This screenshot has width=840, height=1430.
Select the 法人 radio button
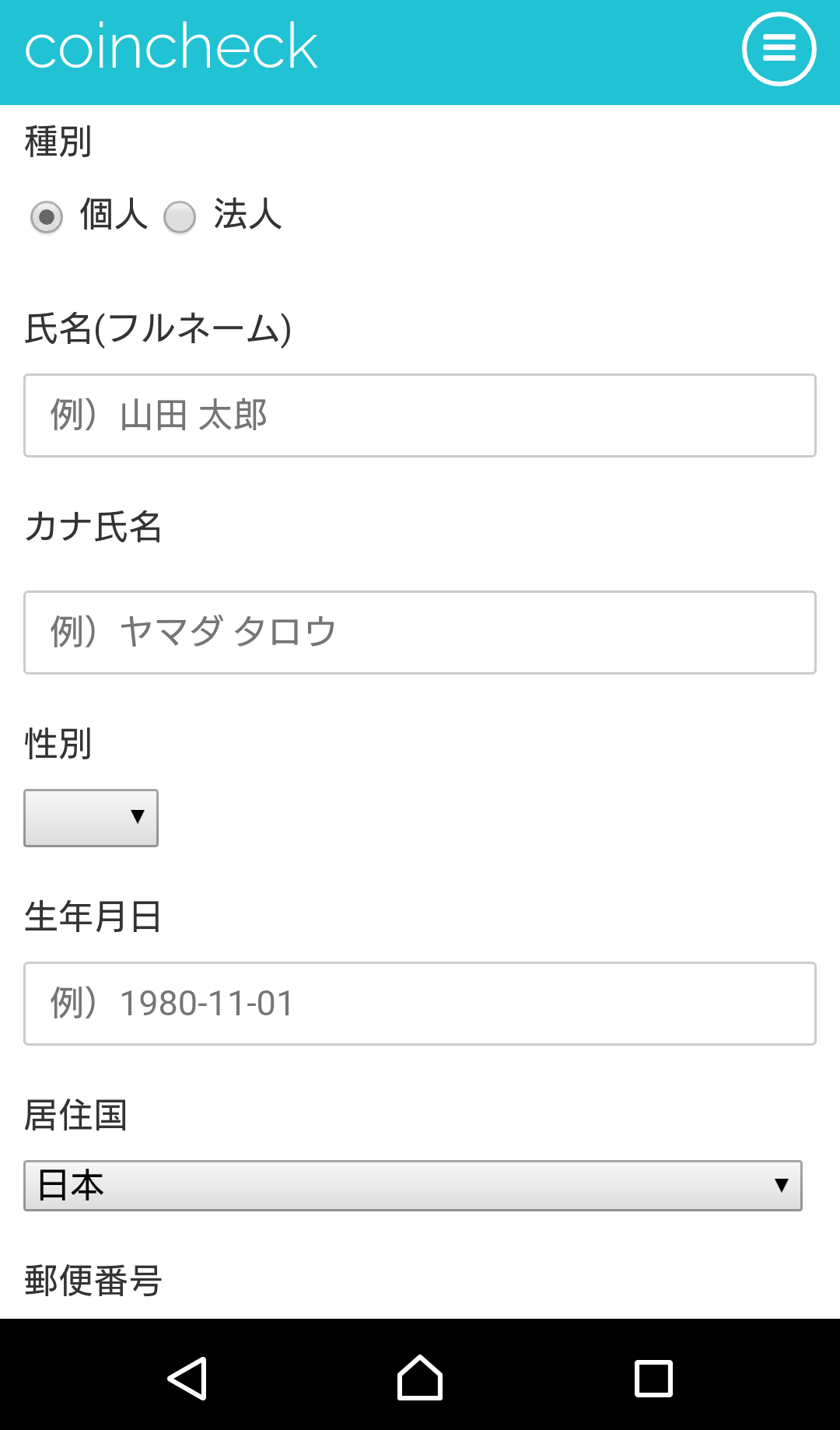pos(180,217)
